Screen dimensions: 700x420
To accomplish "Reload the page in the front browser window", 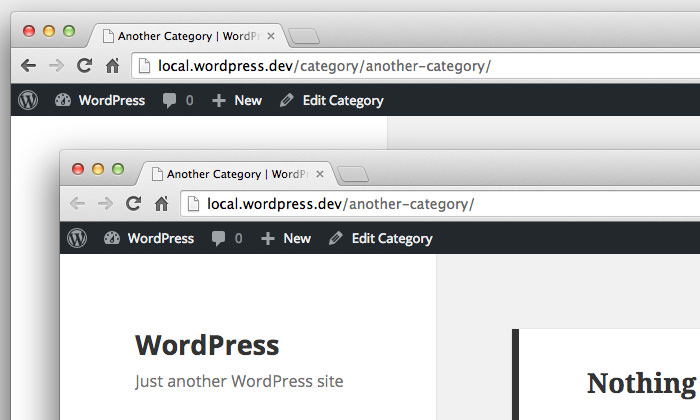I will click(133, 204).
